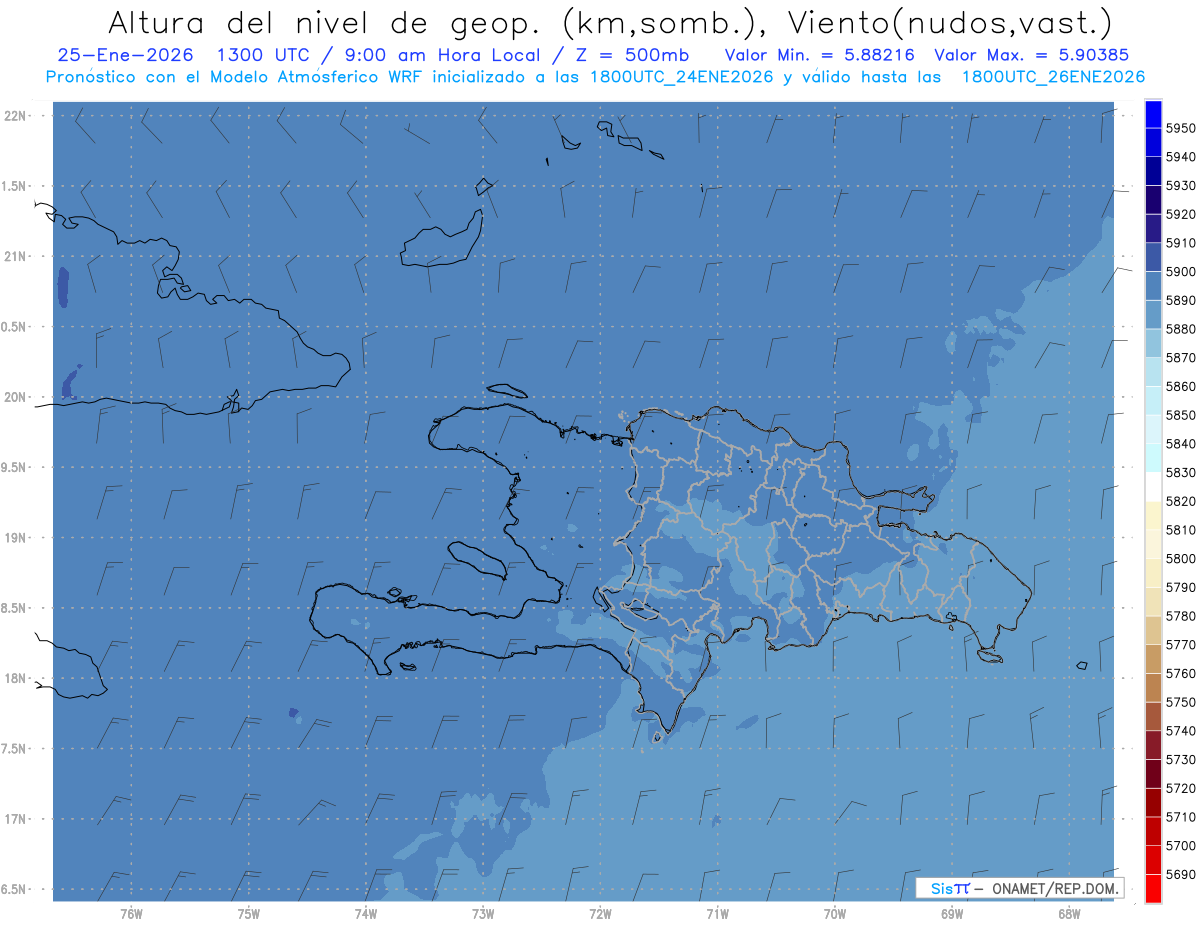Click the '20N' latitude axis label
This screenshot has width=1200, height=927.
(16, 397)
